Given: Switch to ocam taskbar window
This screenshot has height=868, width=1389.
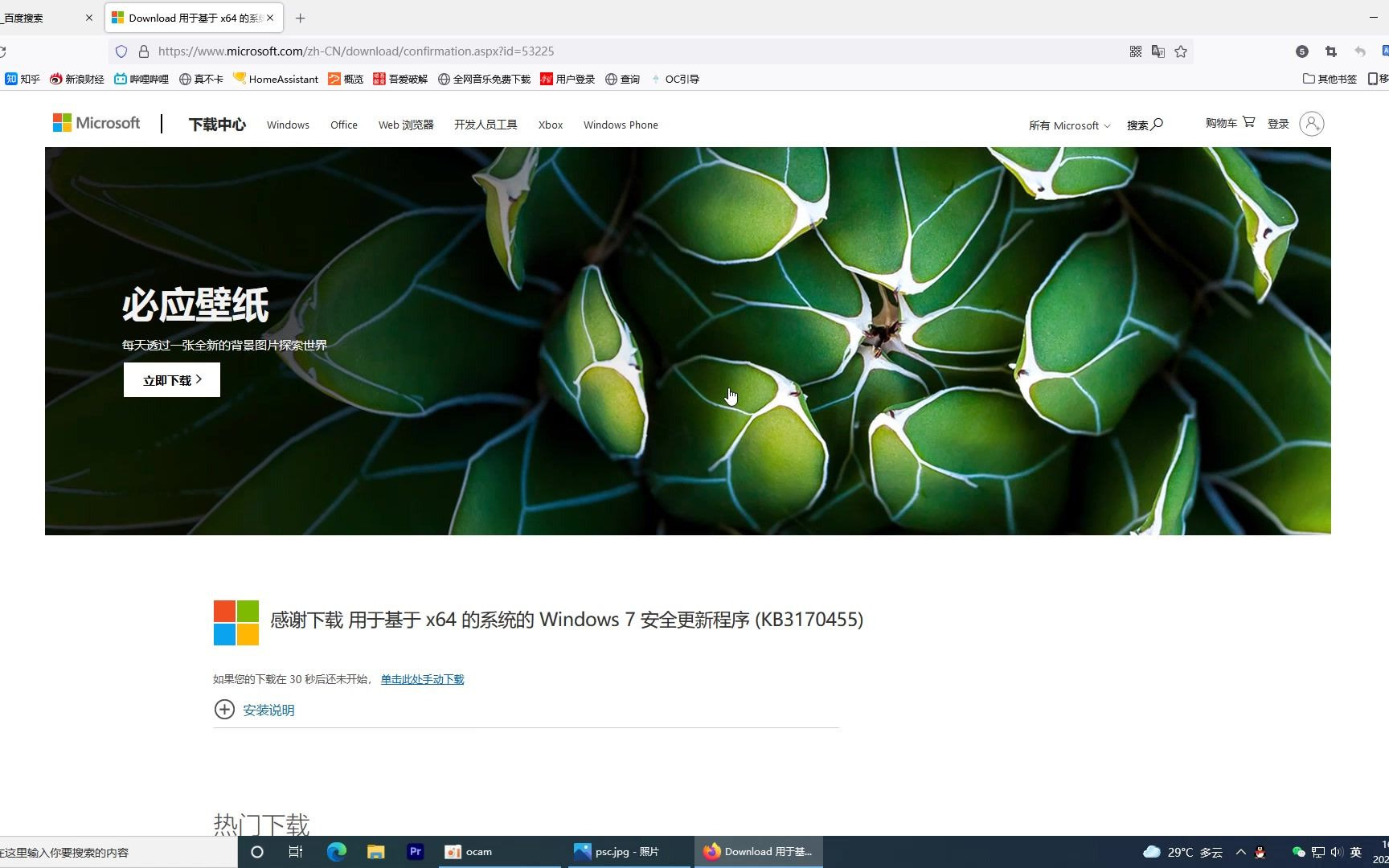Looking at the screenshot, I should point(499,852).
